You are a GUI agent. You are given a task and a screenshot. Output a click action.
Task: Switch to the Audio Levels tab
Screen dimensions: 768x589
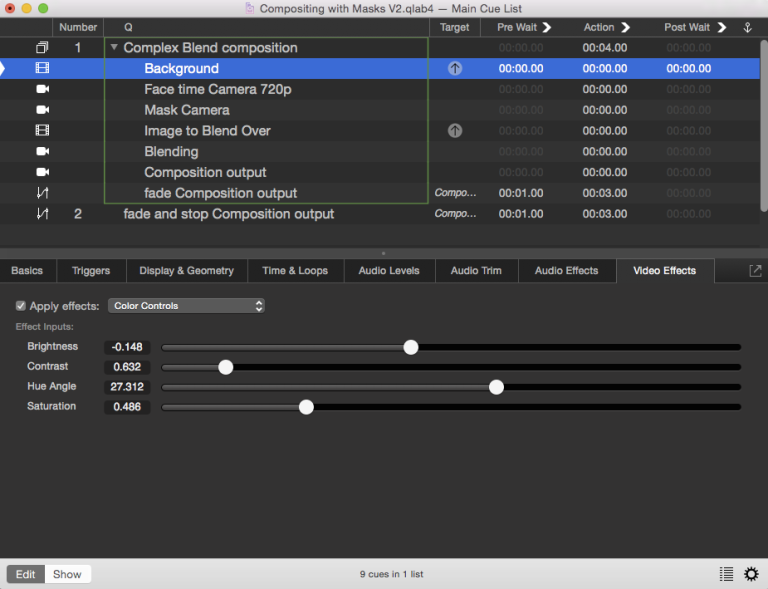coord(389,271)
